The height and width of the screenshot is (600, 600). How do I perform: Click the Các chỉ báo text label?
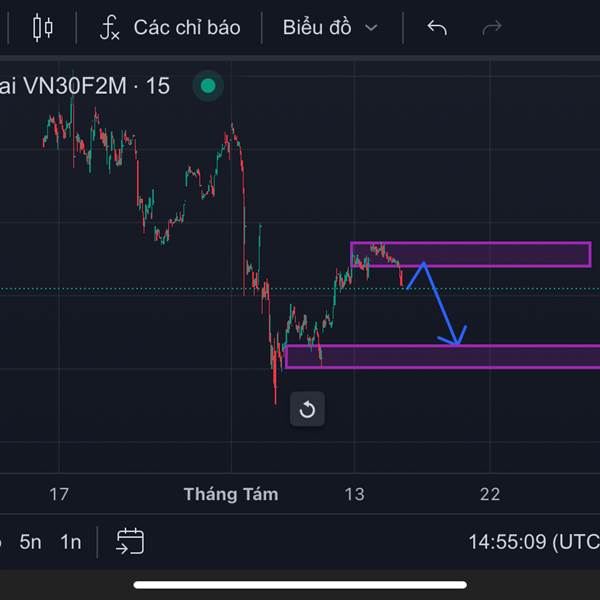tap(187, 28)
